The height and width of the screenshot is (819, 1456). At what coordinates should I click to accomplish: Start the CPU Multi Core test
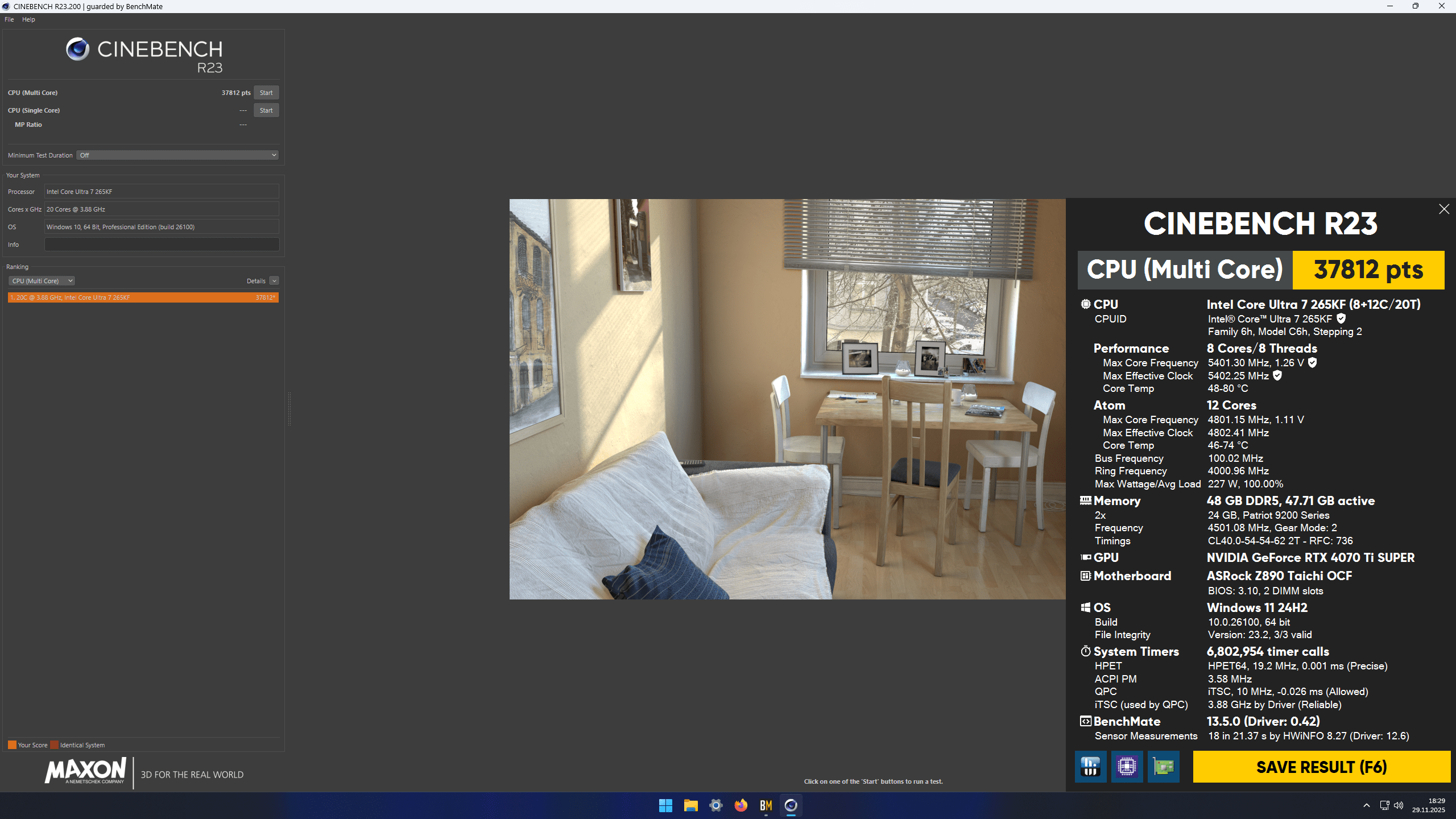(266, 93)
